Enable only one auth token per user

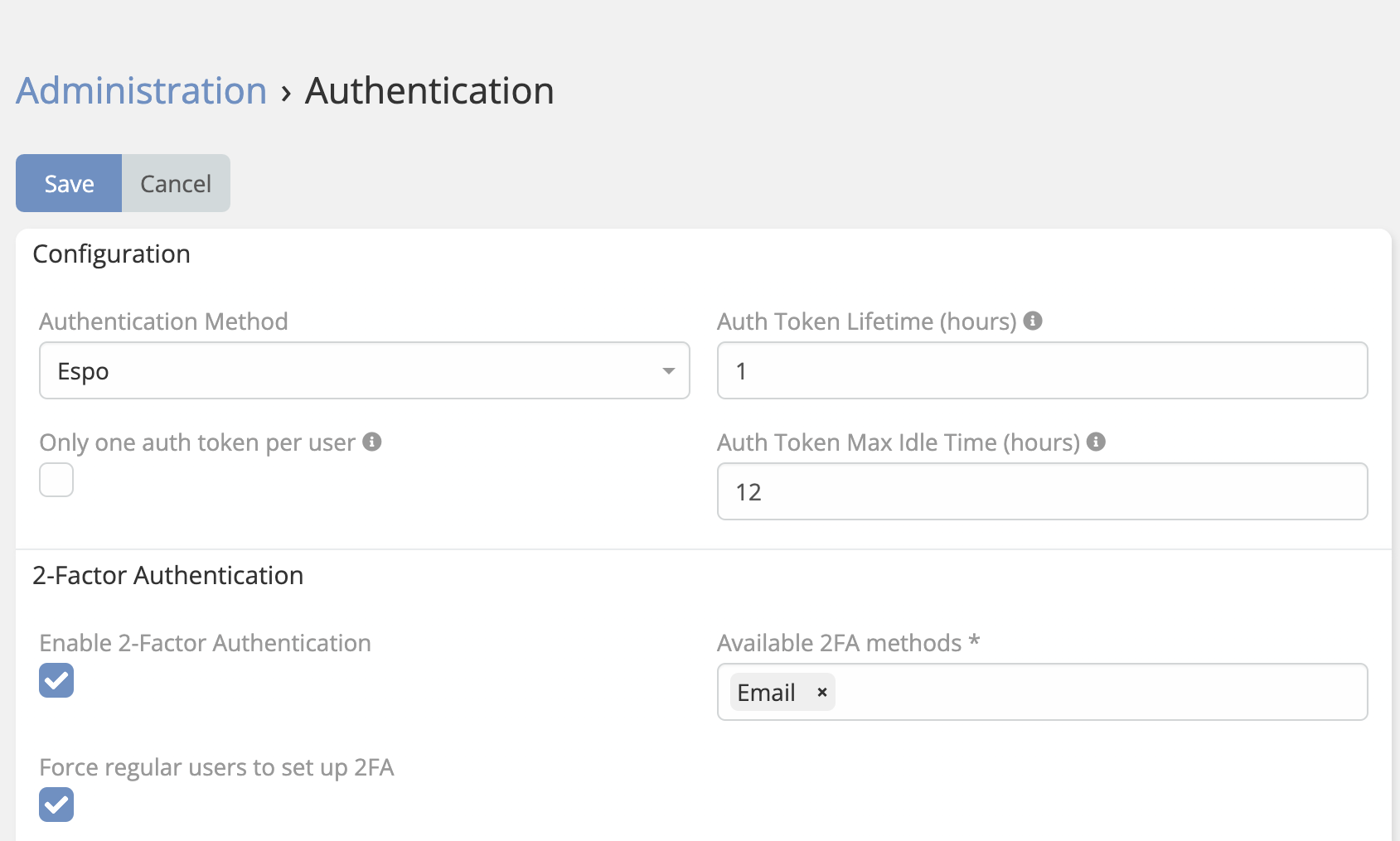click(x=56, y=480)
